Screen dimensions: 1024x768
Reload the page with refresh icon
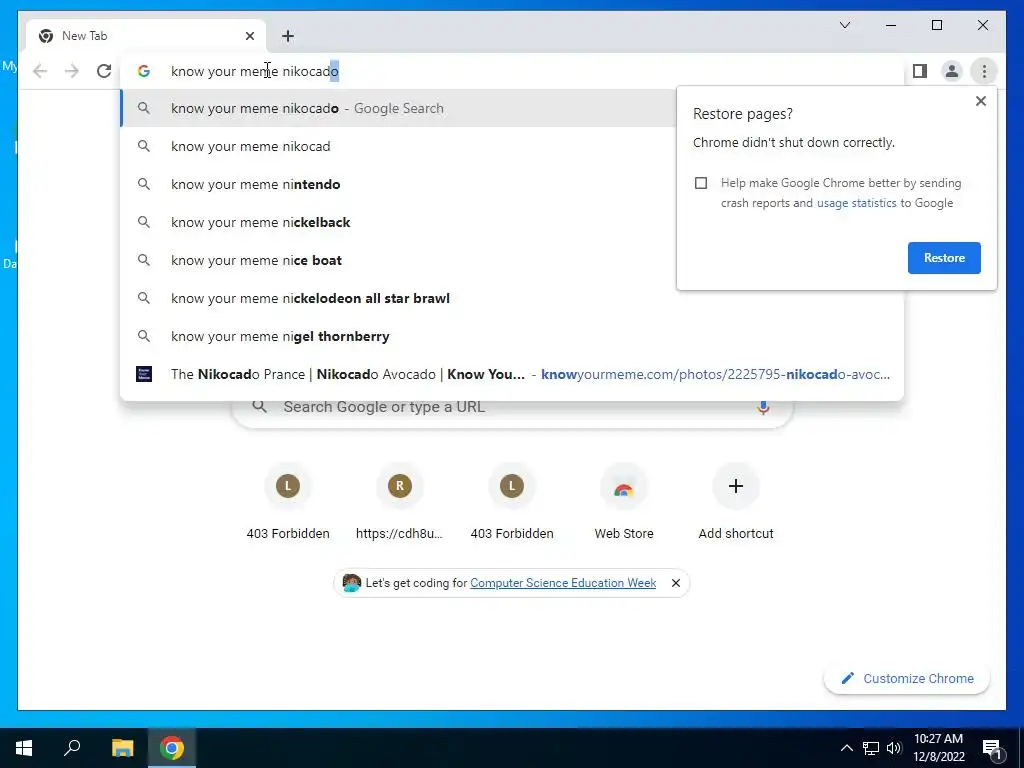(104, 71)
